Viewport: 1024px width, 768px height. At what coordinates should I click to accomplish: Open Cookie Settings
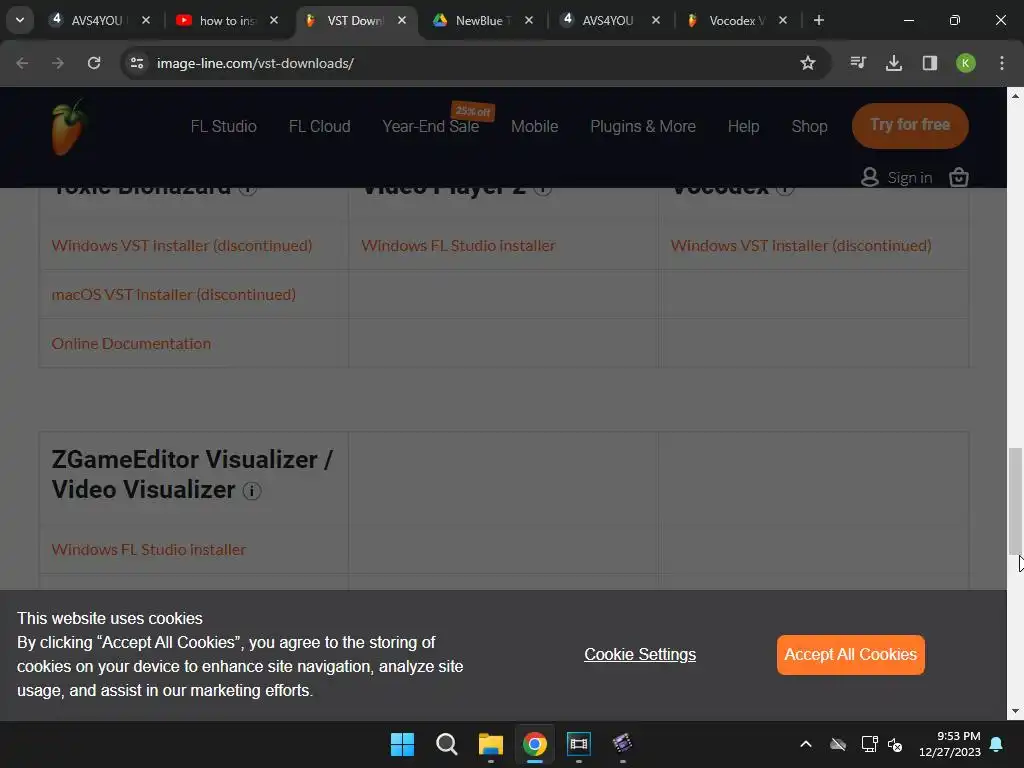(640, 654)
